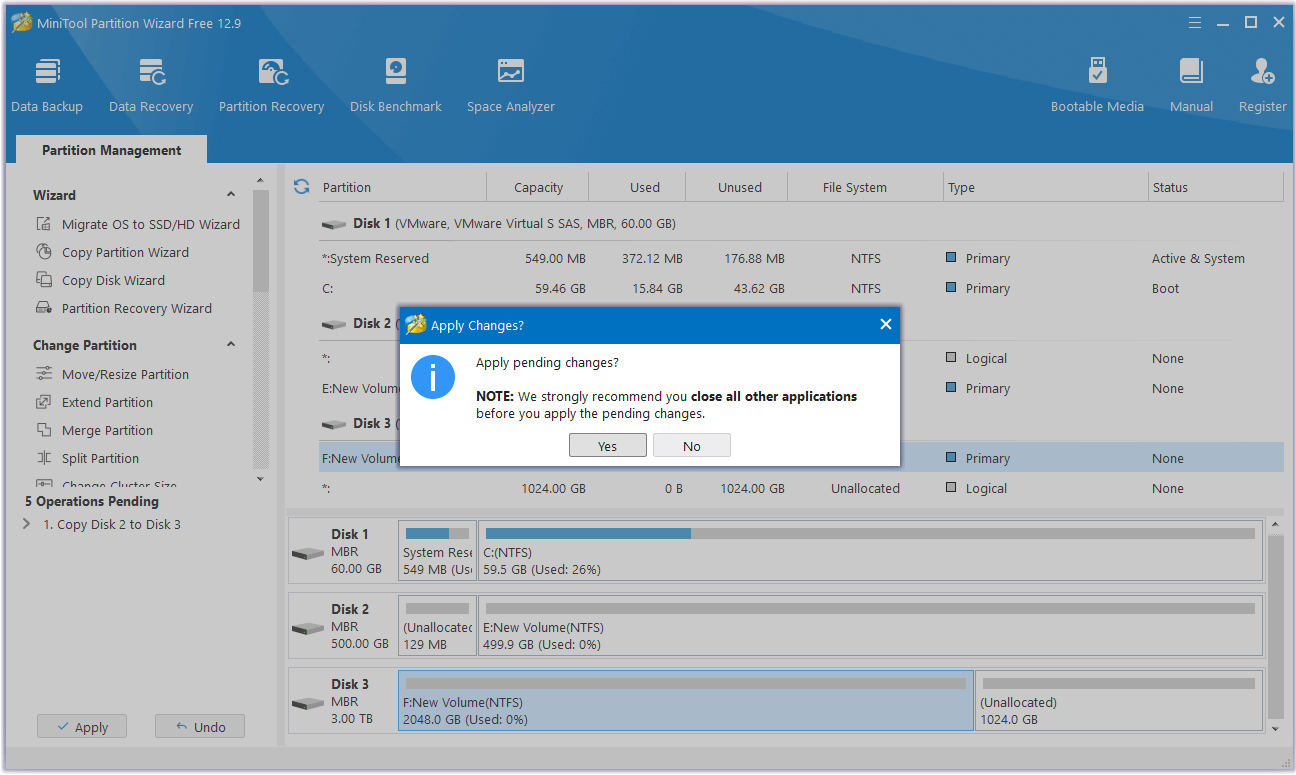Select the E:New Volume(NTFS) block in disk map
This screenshot has width=1296, height=775.
click(870, 626)
